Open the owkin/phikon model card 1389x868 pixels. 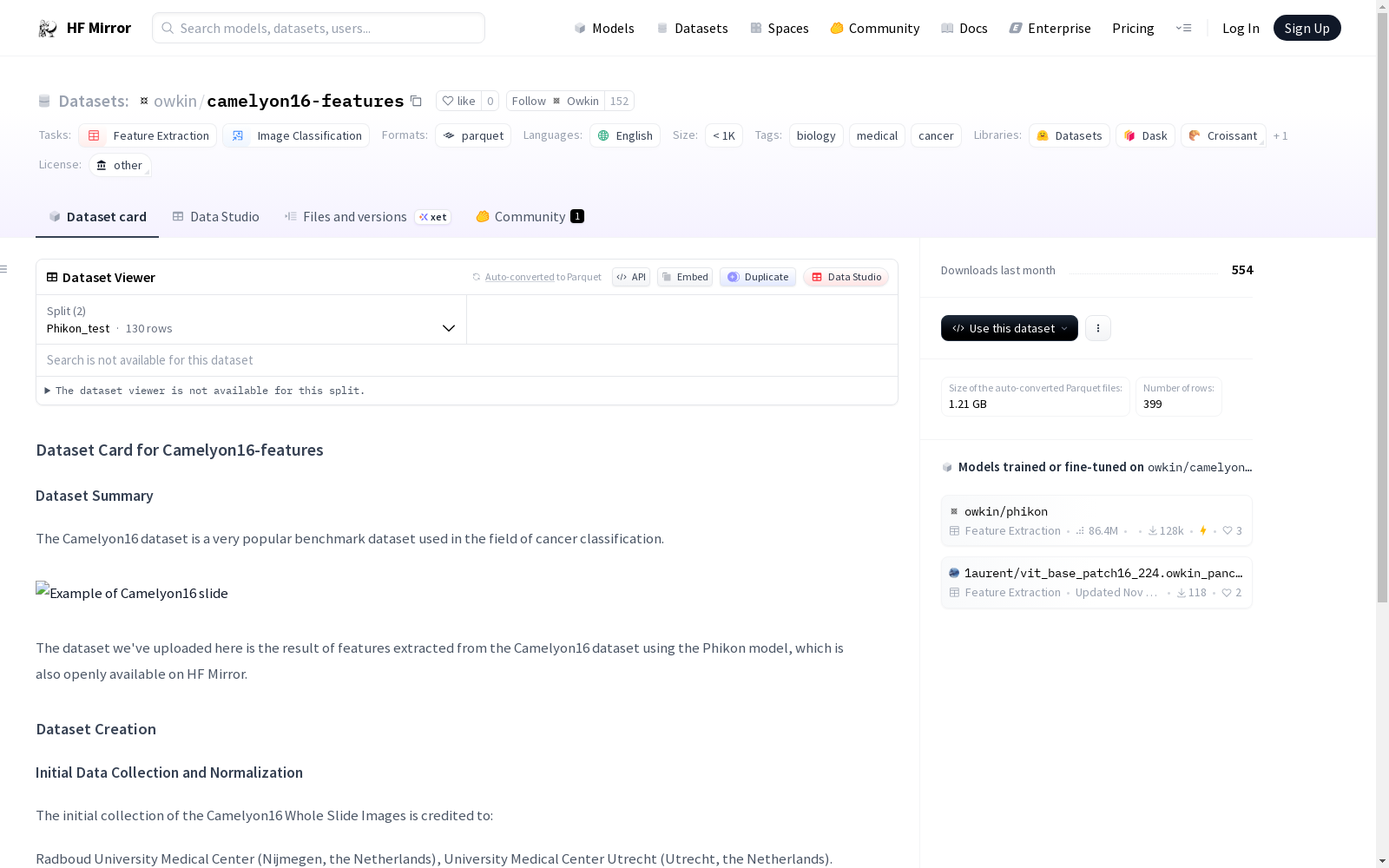(1096, 520)
